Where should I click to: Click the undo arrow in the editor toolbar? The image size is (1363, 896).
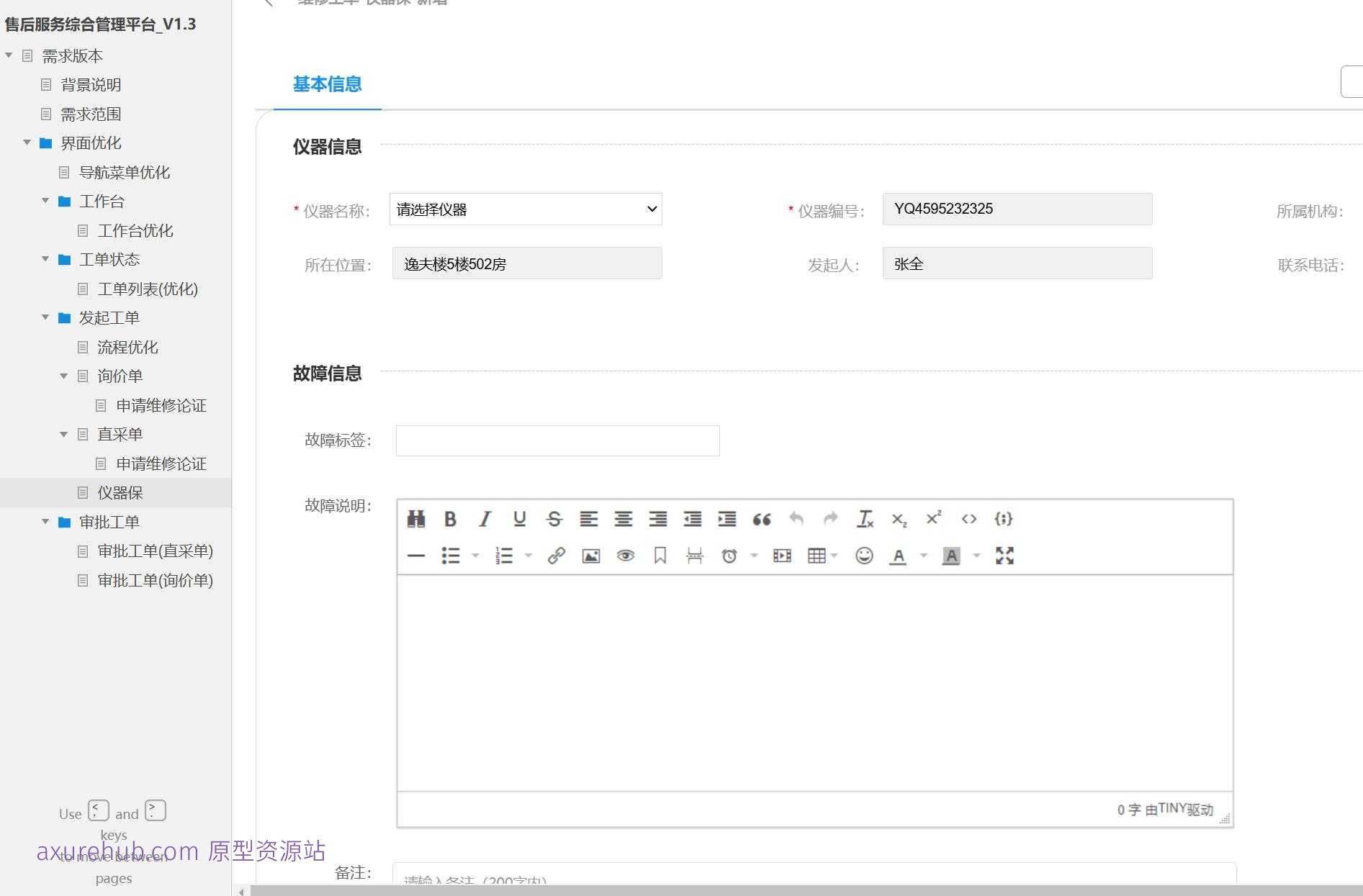pos(796,519)
